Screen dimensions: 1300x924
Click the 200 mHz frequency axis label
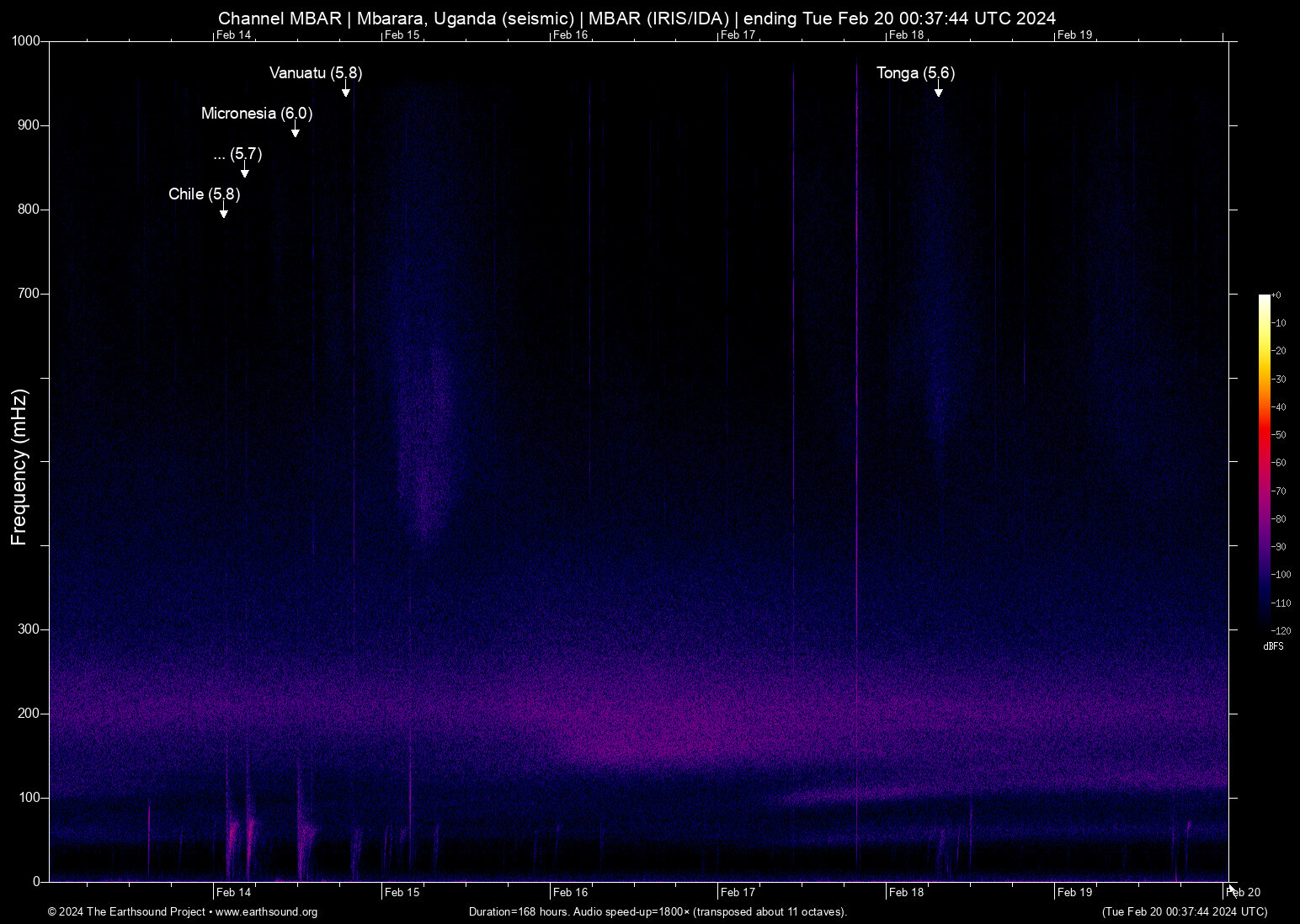coord(29,712)
